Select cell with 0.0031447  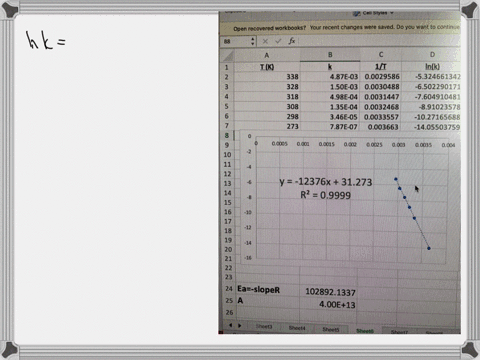pos(381,97)
